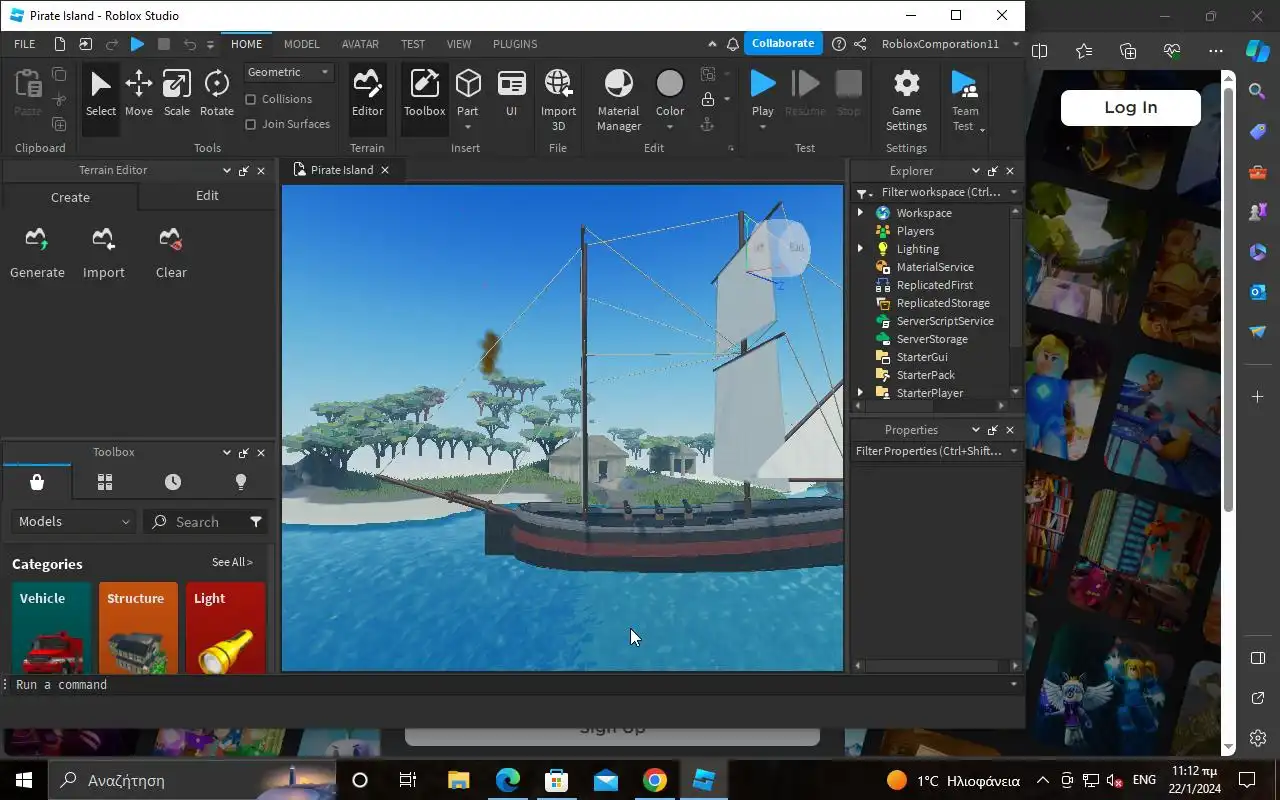Open Toolbox Recent clock tab

click(x=173, y=482)
